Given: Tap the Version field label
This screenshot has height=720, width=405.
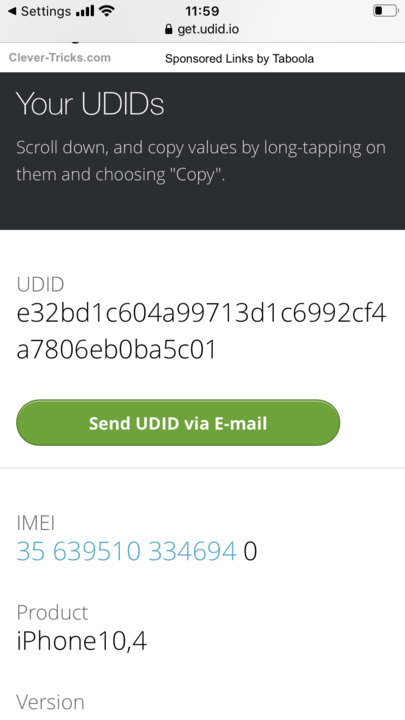Looking at the screenshot, I should click(51, 702).
